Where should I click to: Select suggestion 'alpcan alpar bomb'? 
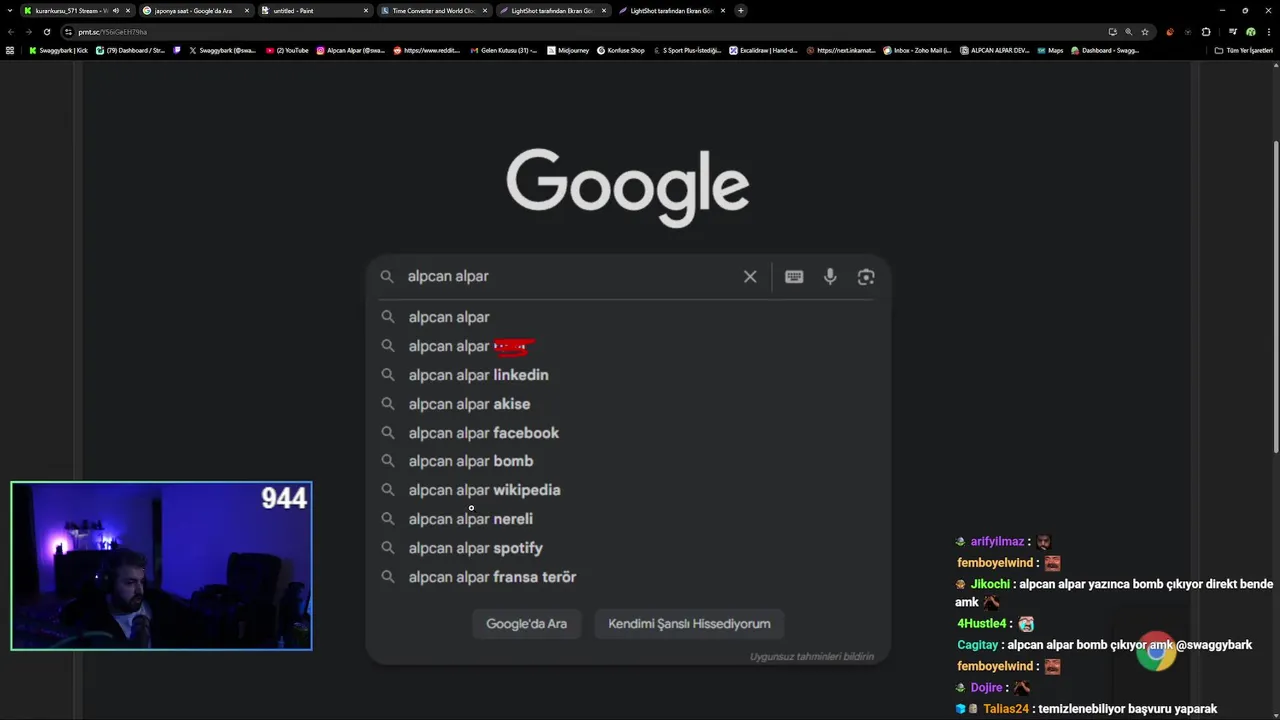pyautogui.click(x=628, y=461)
